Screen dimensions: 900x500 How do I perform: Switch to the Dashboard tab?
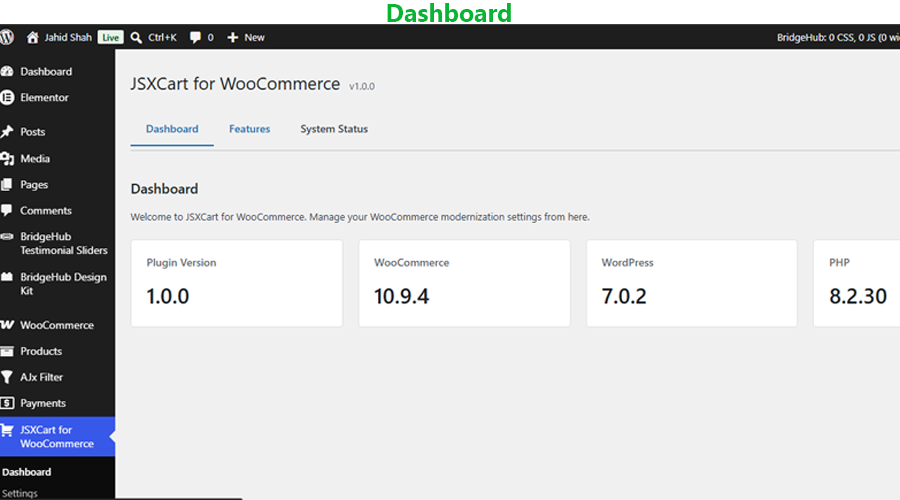pos(172,129)
